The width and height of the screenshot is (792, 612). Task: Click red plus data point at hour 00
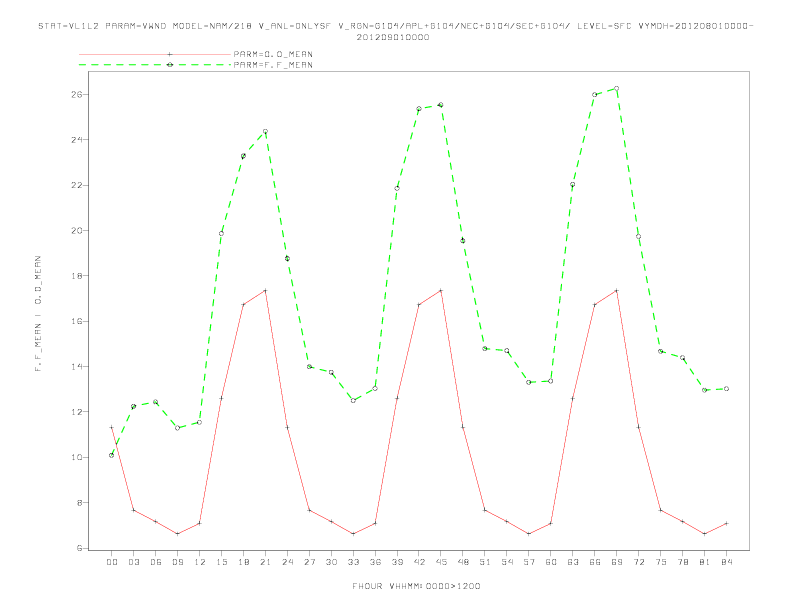click(x=112, y=427)
